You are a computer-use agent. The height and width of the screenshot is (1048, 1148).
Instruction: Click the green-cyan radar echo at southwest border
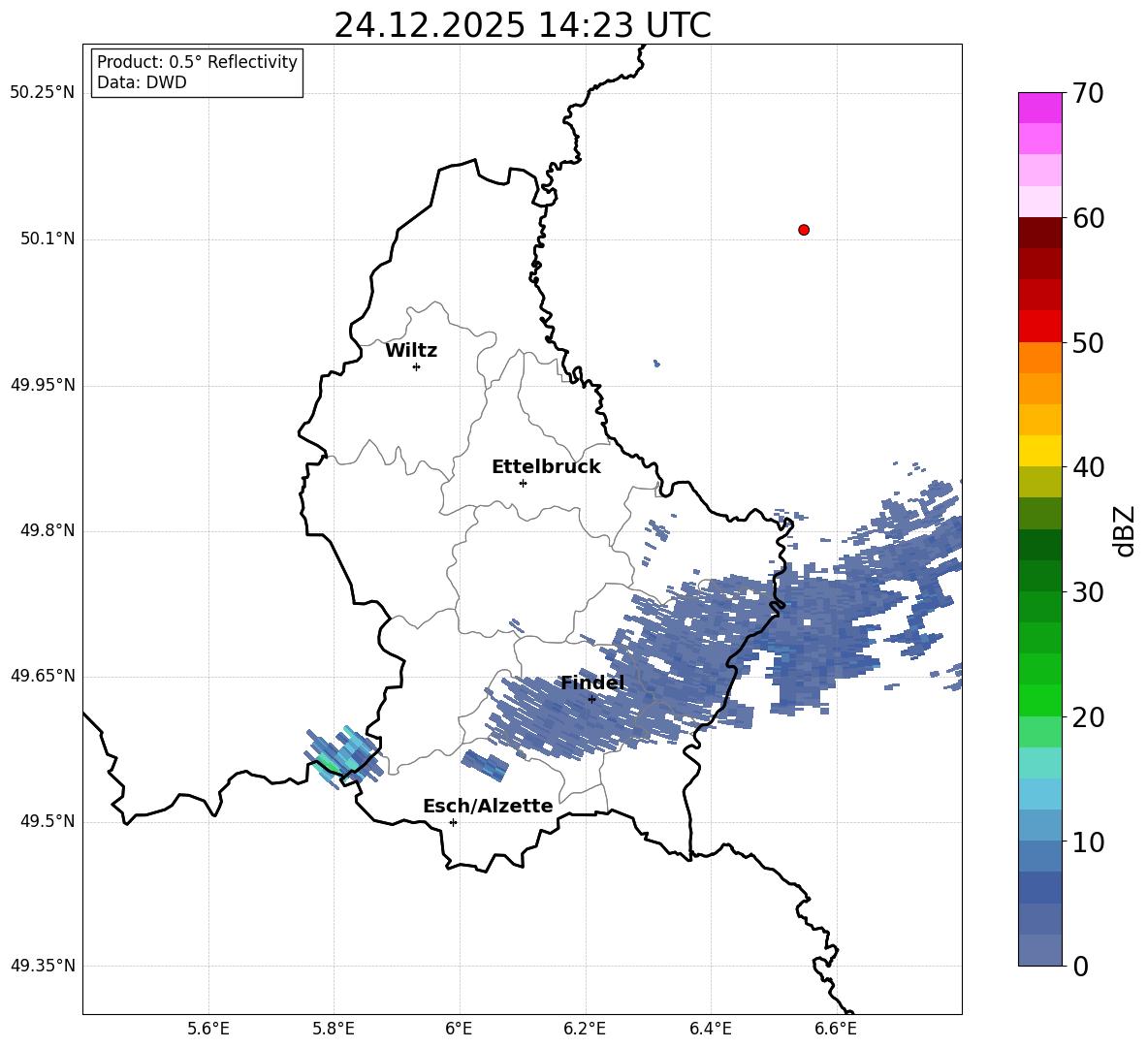click(344, 757)
